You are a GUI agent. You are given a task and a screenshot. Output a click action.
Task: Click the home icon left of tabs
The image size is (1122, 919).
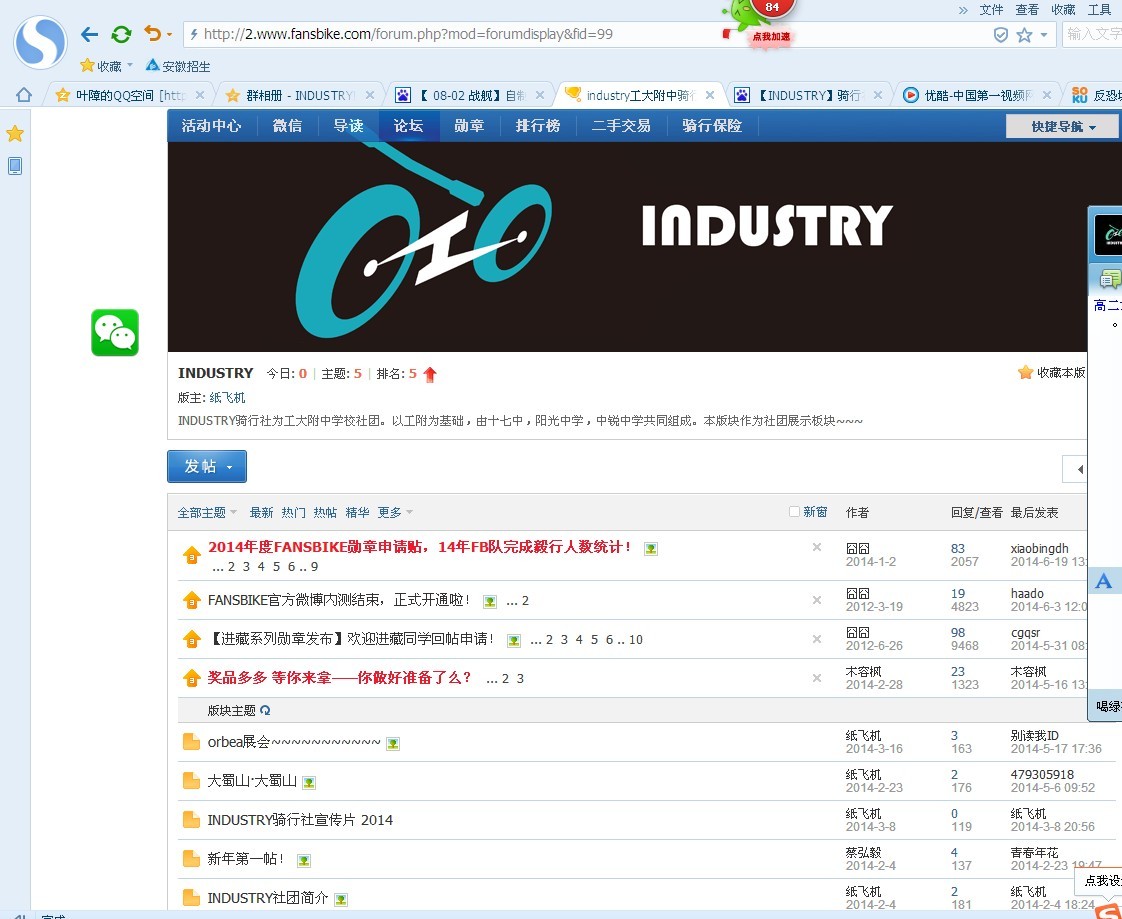[24, 94]
